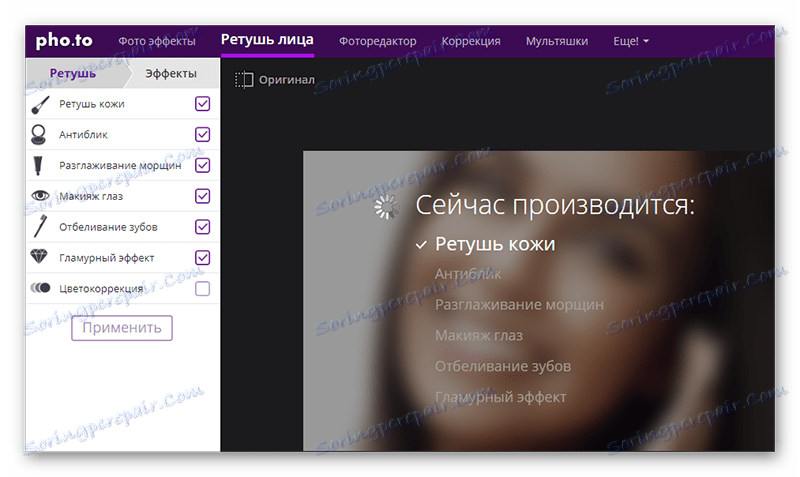Click the Оригинал label
The image size is (800, 477).
[x=287, y=80]
